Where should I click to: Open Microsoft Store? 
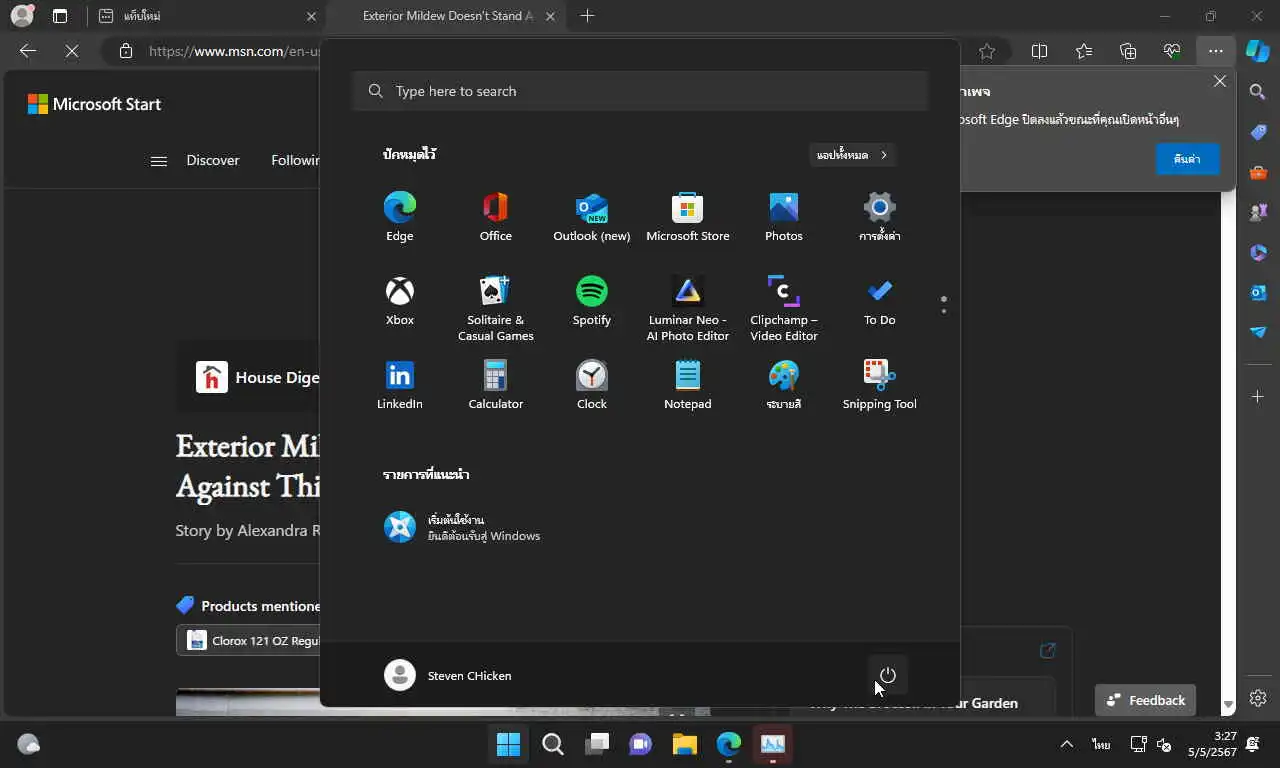(x=687, y=217)
